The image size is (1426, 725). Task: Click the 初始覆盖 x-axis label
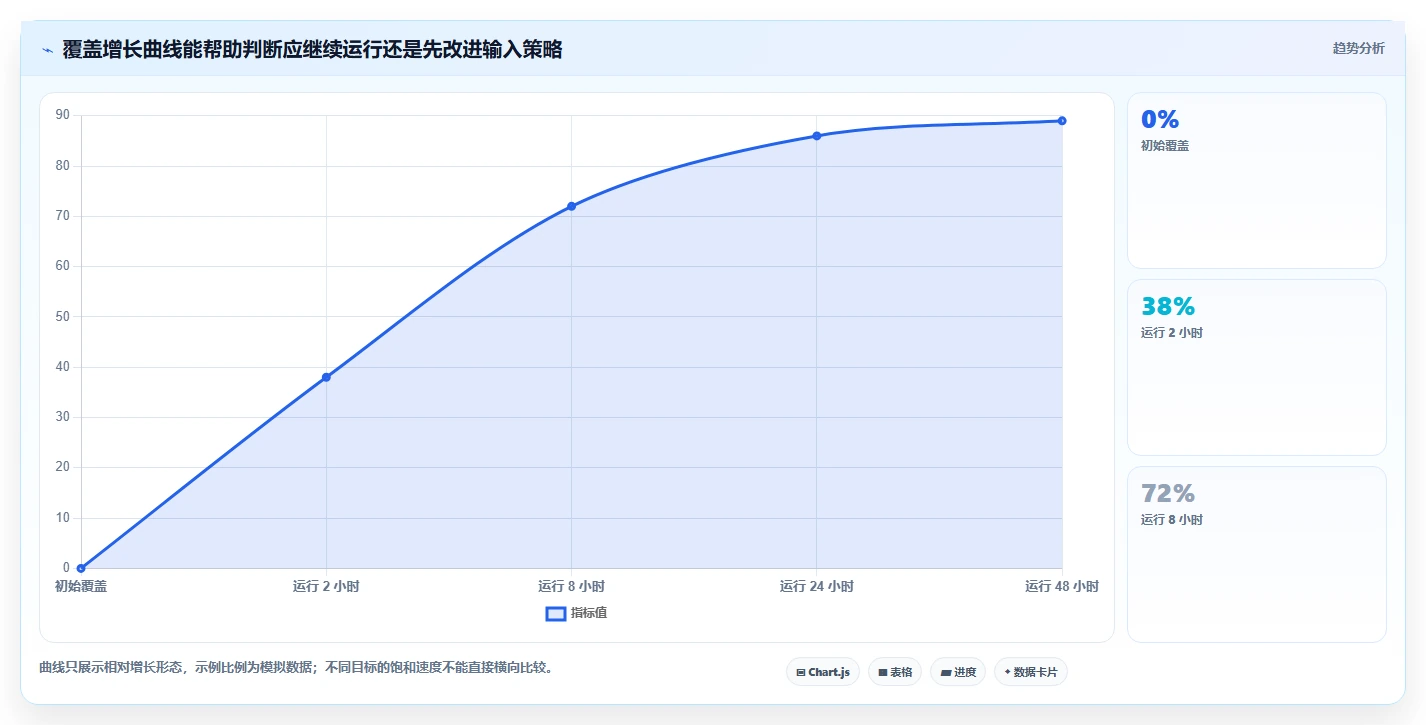point(81,587)
